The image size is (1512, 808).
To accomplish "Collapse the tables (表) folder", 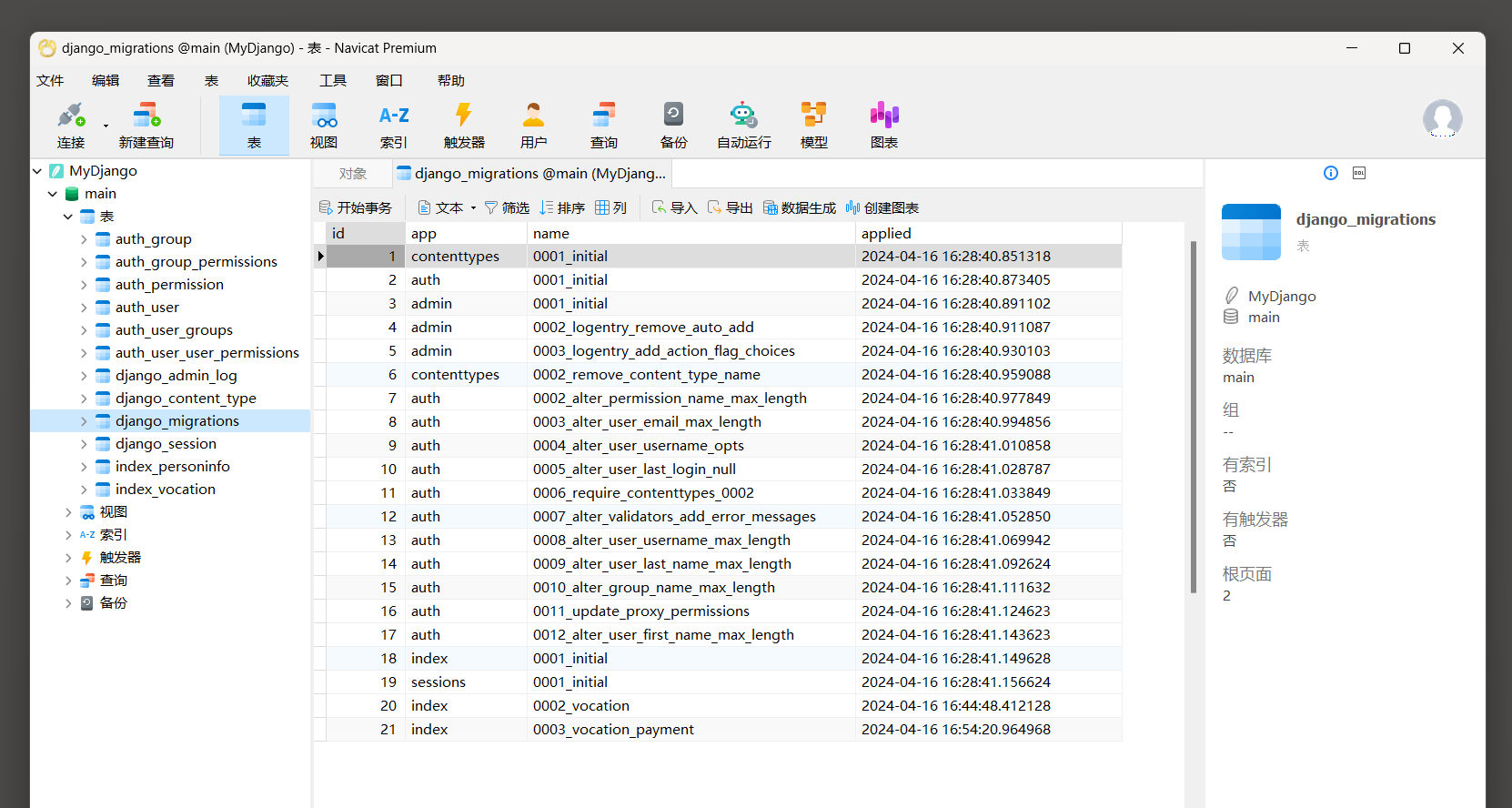I will tap(68, 217).
